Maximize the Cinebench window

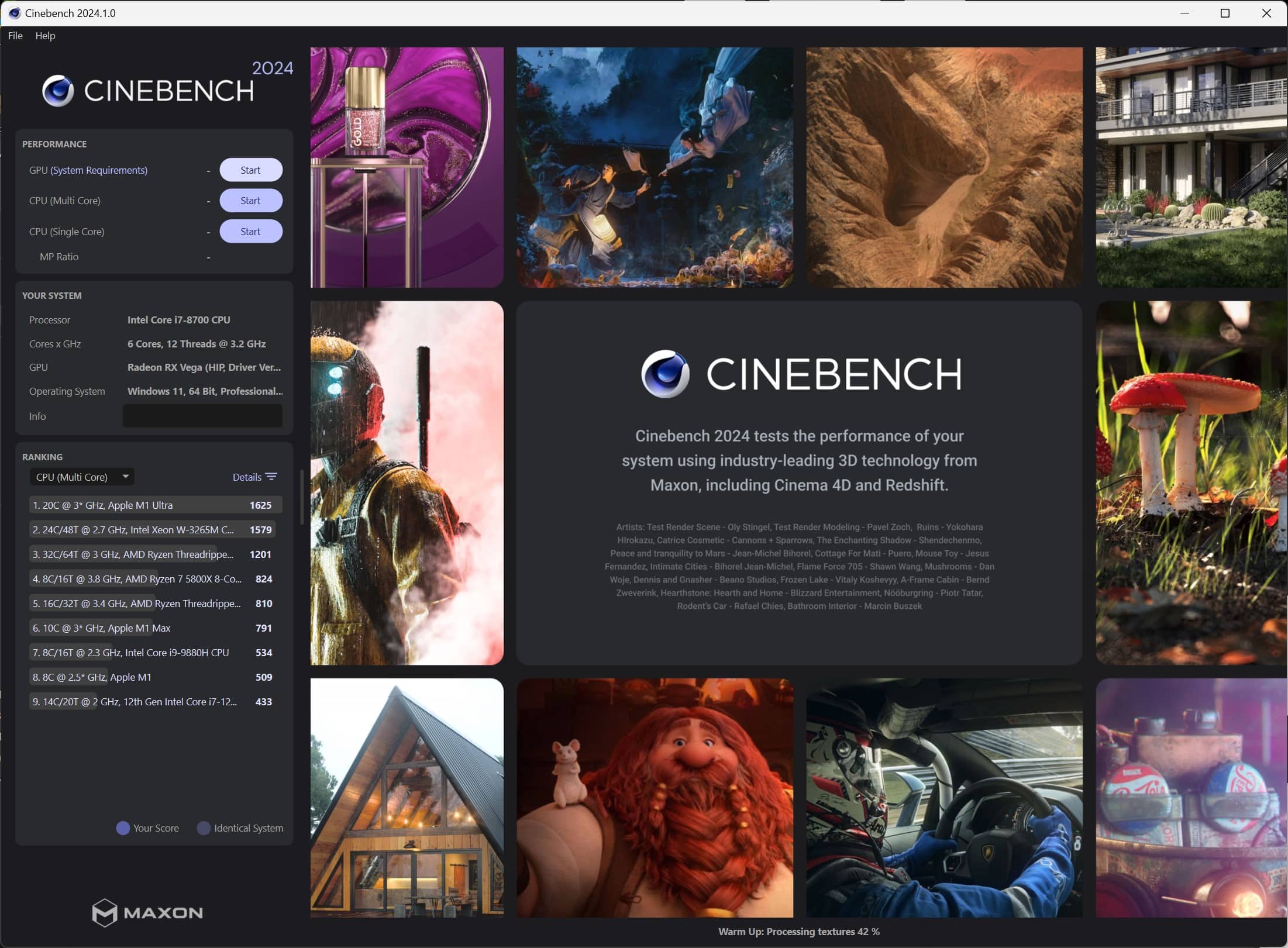[1225, 13]
